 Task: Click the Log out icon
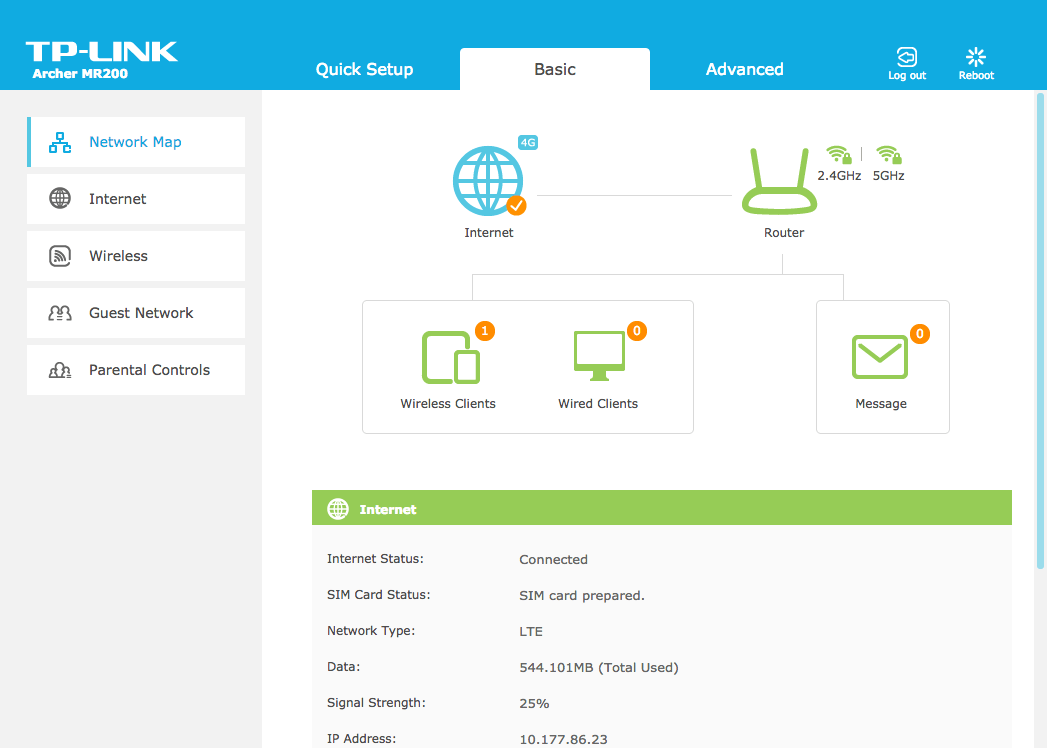(x=907, y=58)
